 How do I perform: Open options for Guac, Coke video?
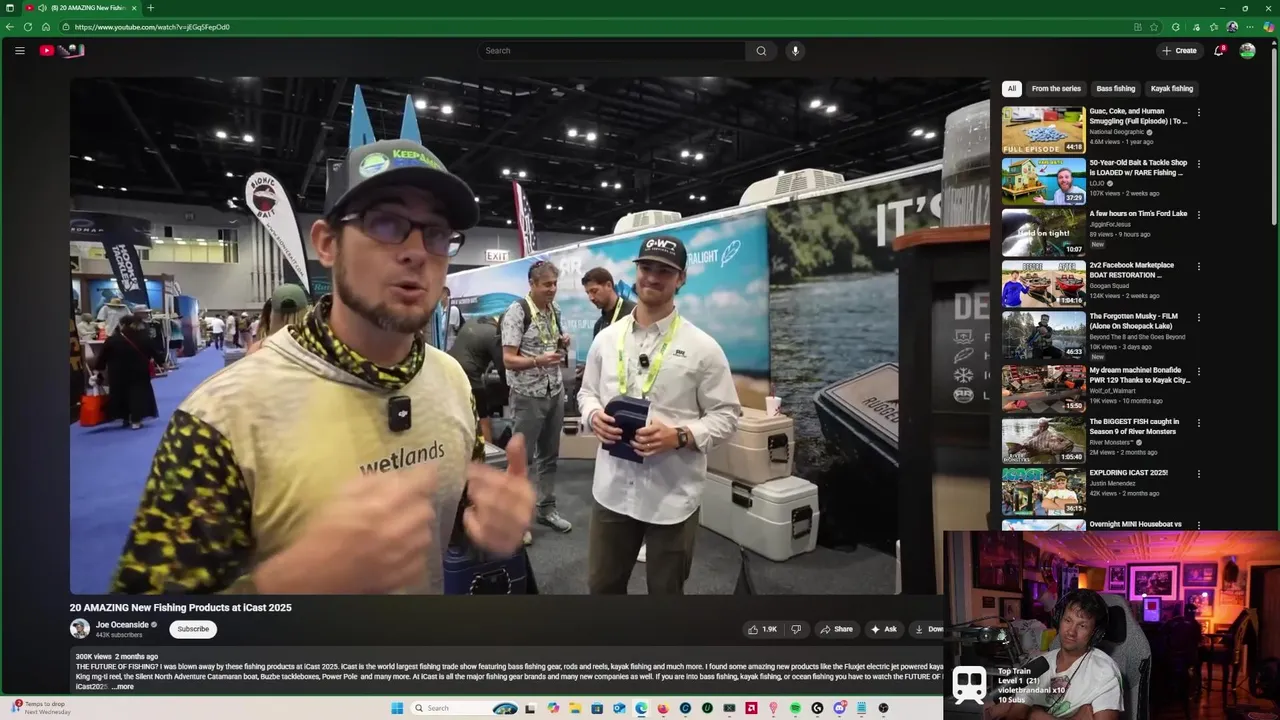(x=1198, y=112)
